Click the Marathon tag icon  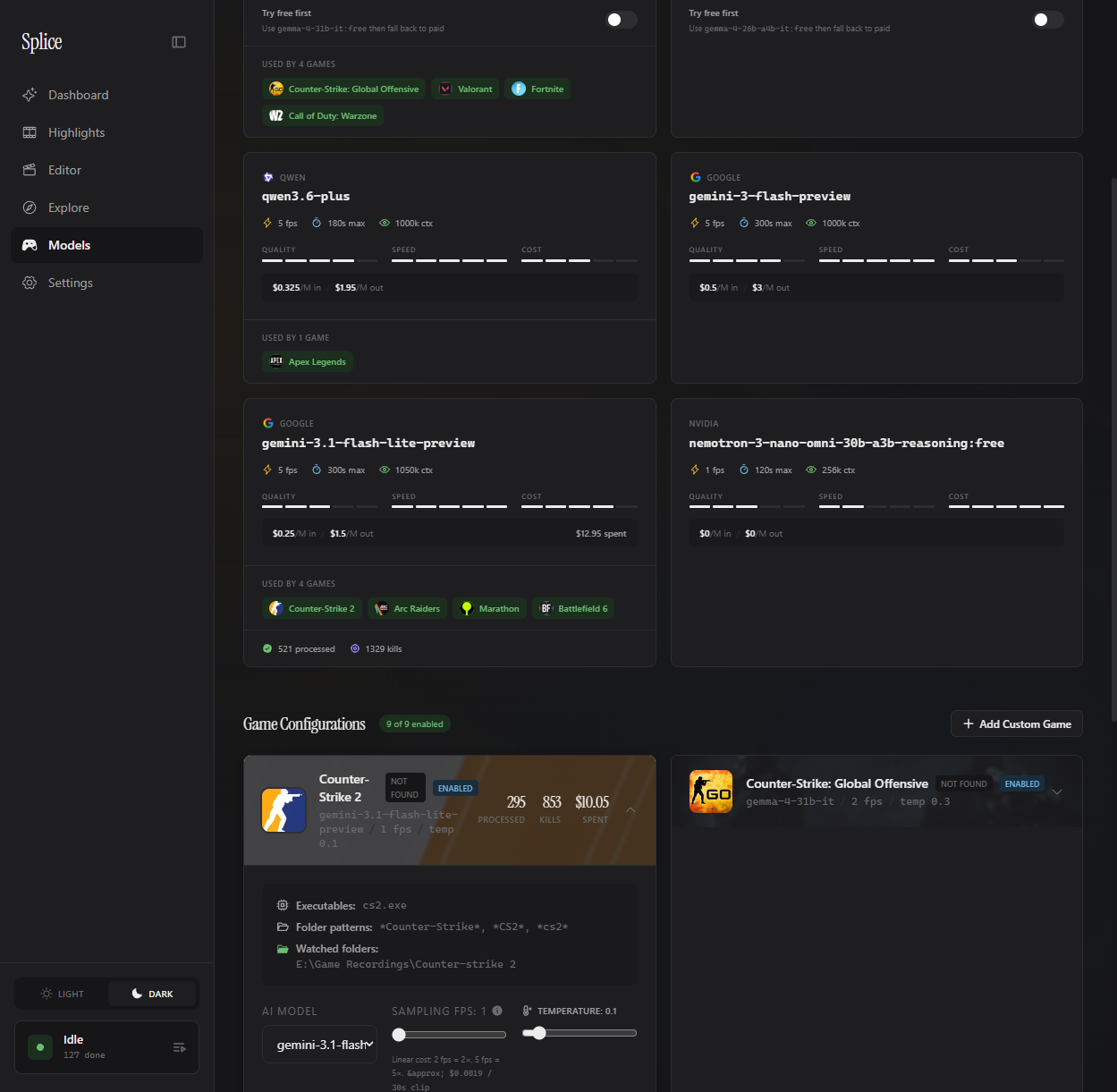coord(466,608)
